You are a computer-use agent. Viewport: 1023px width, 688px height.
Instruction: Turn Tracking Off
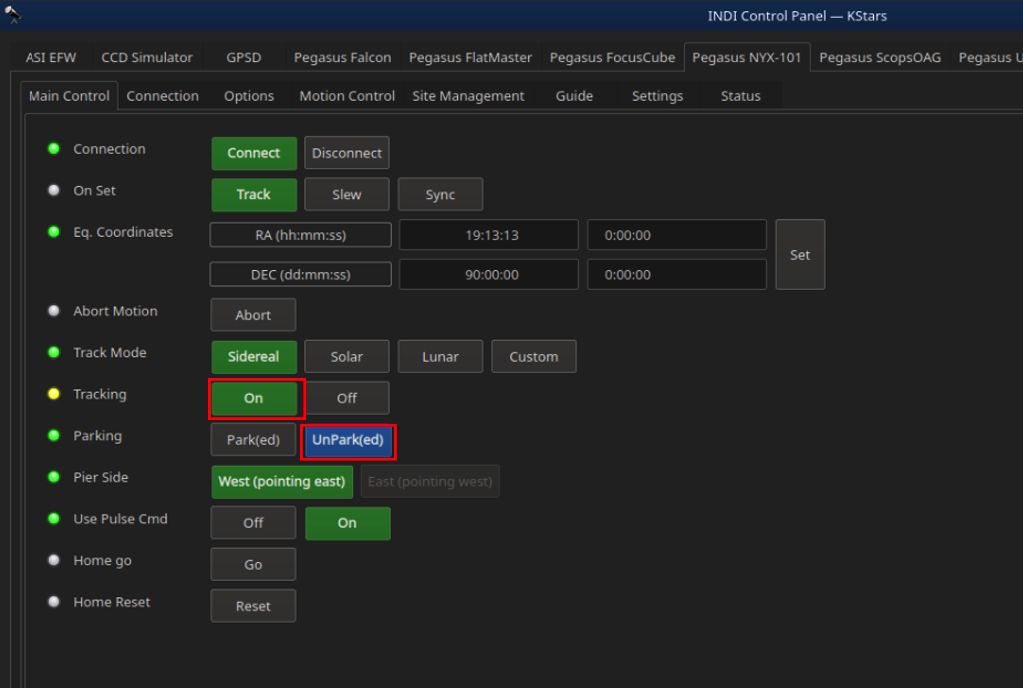[346, 398]
